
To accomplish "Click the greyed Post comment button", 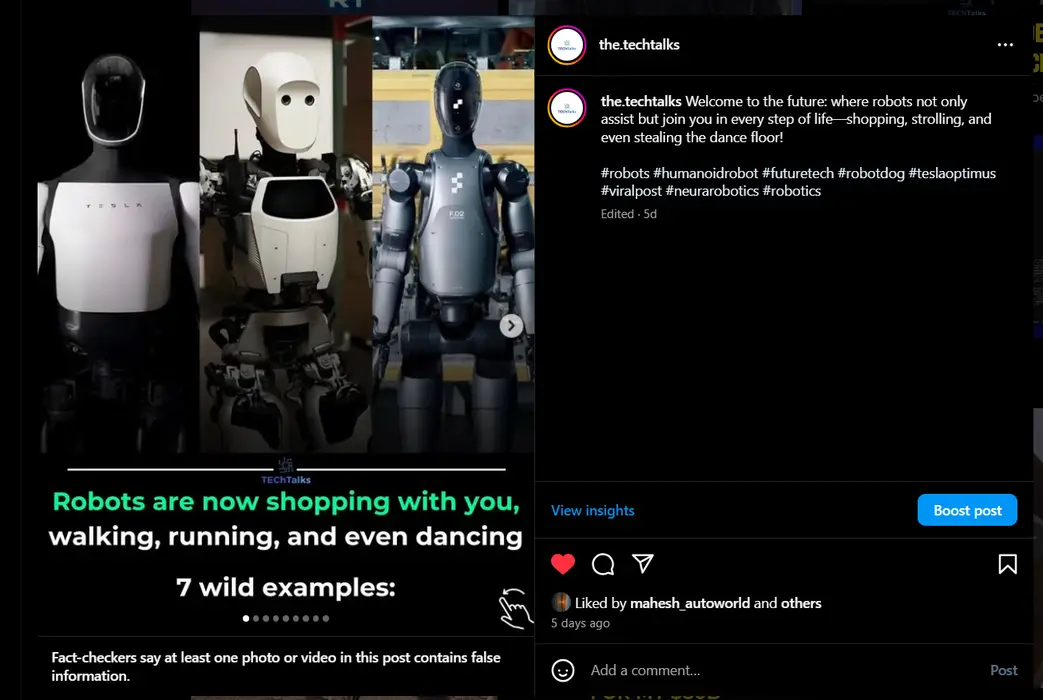I will (x=1003, y=670).
